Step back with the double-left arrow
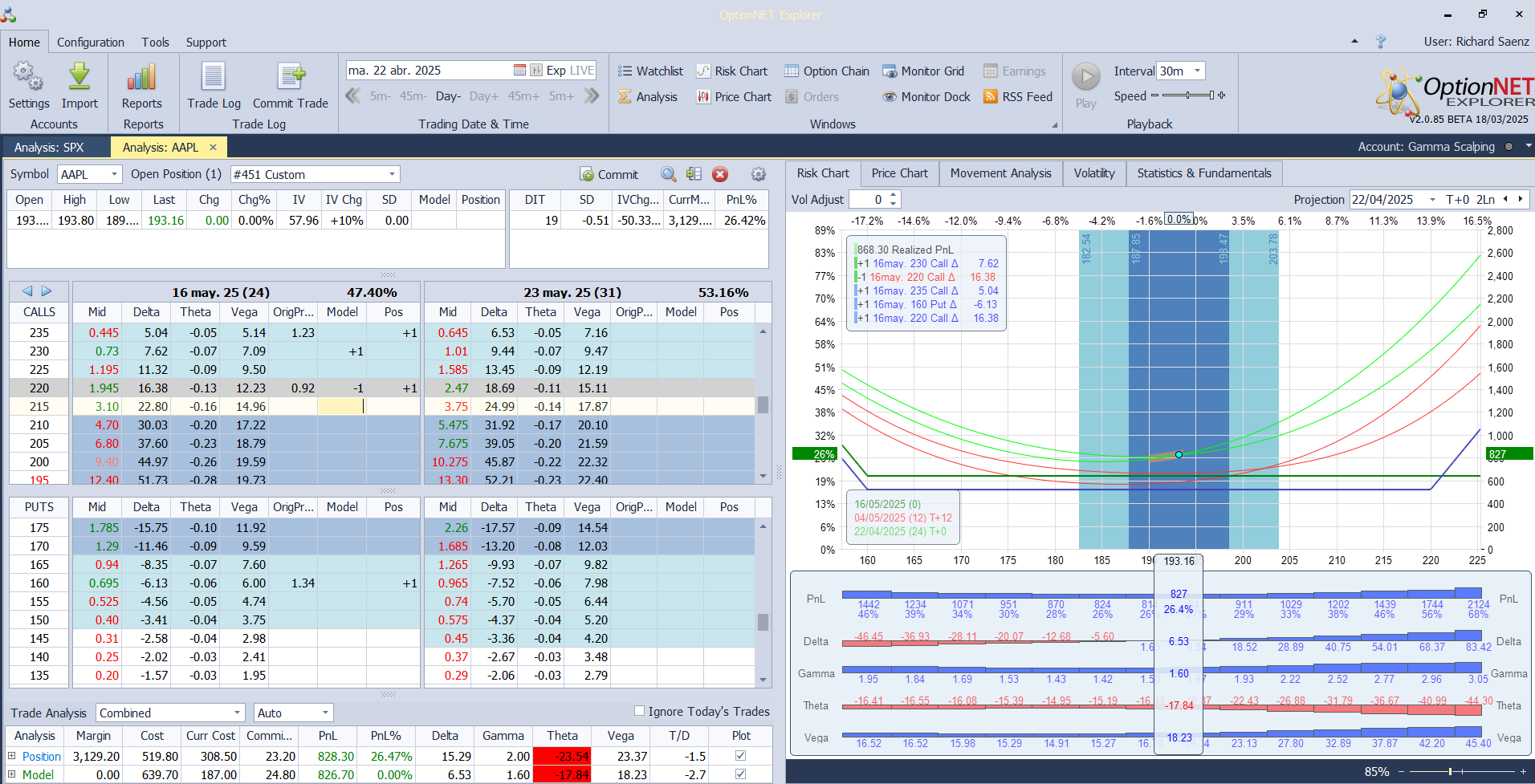The width and height of the screenshot is (1535, 784). [352, 96]
